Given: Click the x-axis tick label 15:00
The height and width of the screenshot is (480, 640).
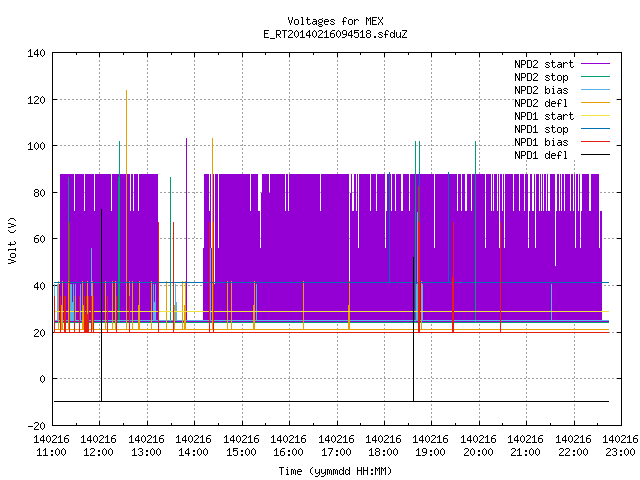Looking at the screenshot, I should [x=241, y=452].
